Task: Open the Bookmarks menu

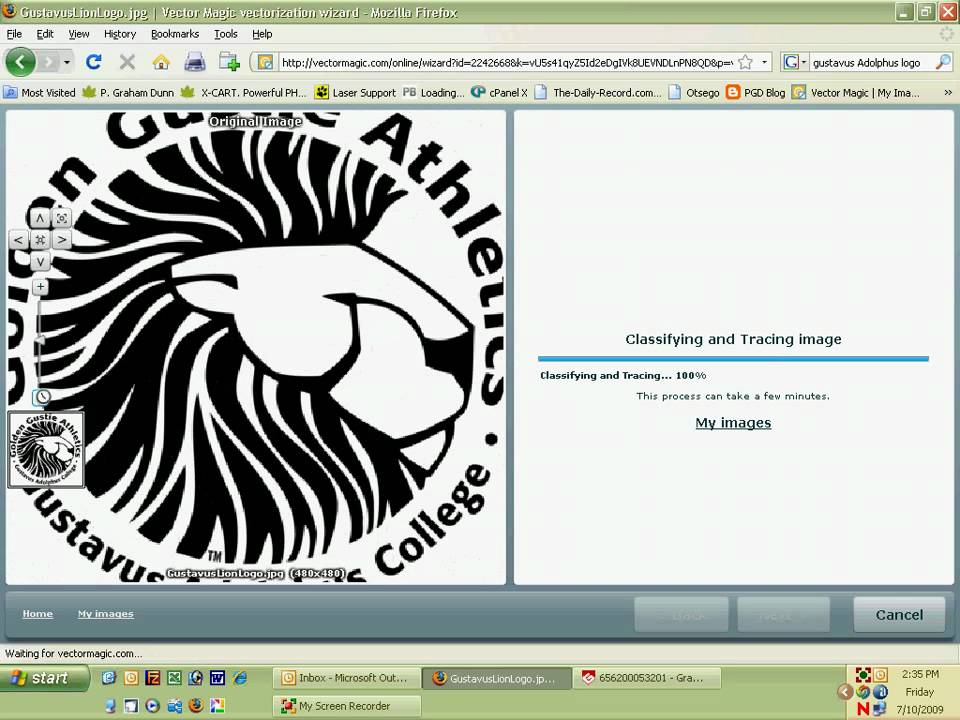Action: 174,34
